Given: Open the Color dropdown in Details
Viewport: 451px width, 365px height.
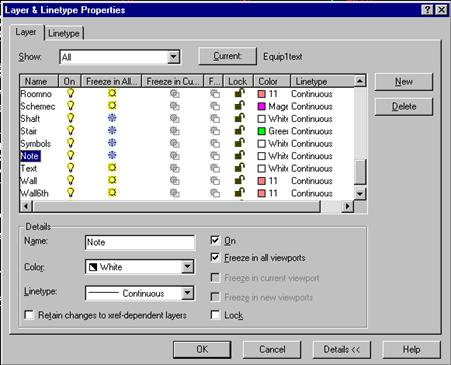Looking at the screenshot, I should [188, 267].
